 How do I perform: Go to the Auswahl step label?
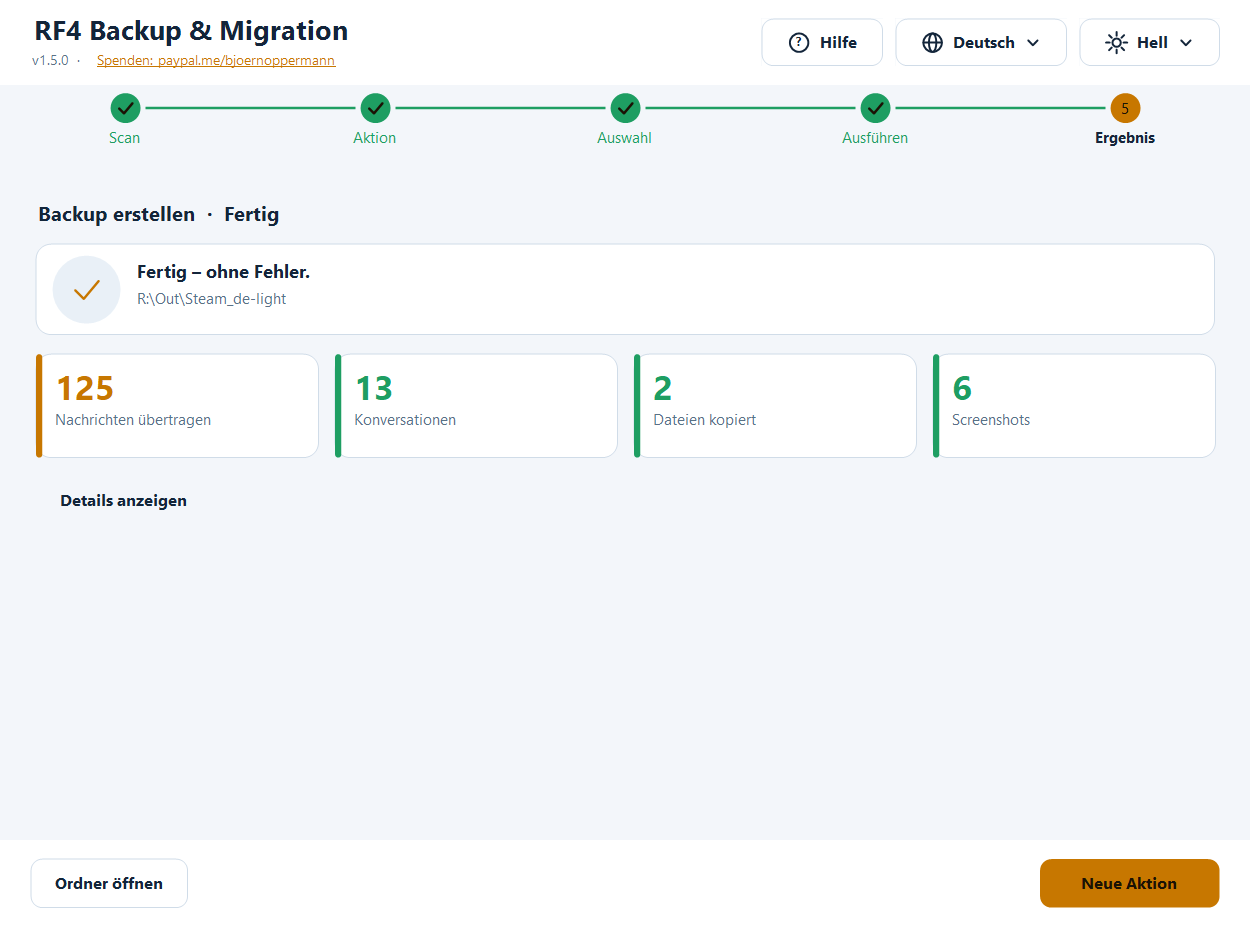click(625, 138)
